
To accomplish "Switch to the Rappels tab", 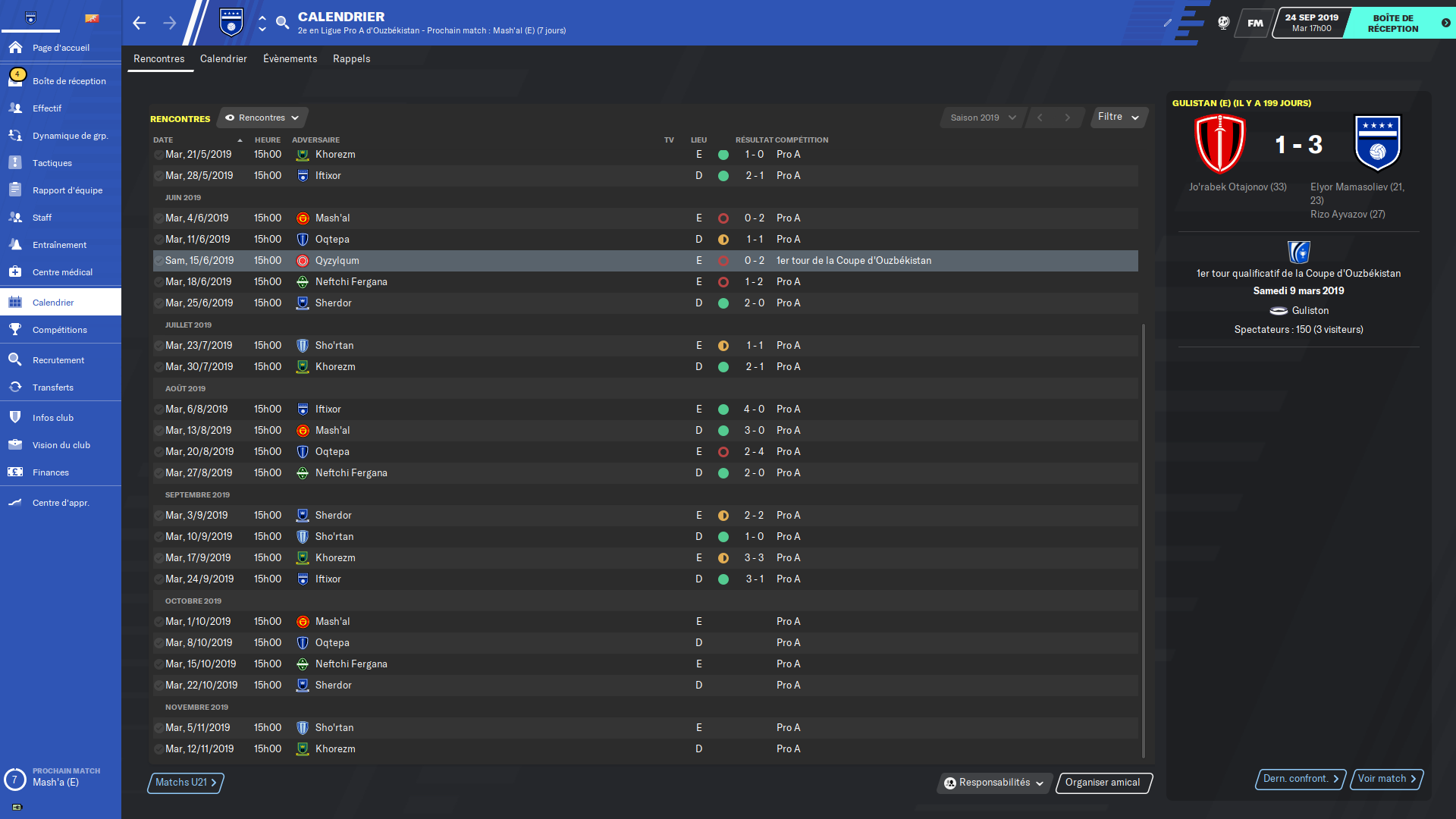I will (351, 58).
